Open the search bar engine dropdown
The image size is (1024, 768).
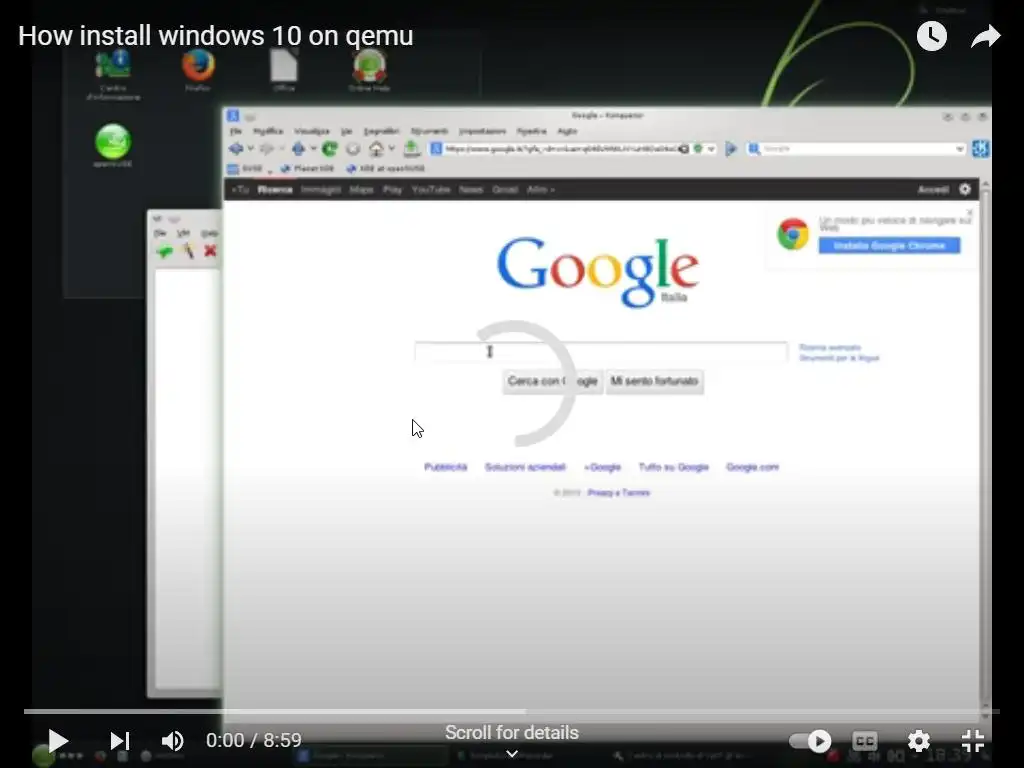[959, 149]
